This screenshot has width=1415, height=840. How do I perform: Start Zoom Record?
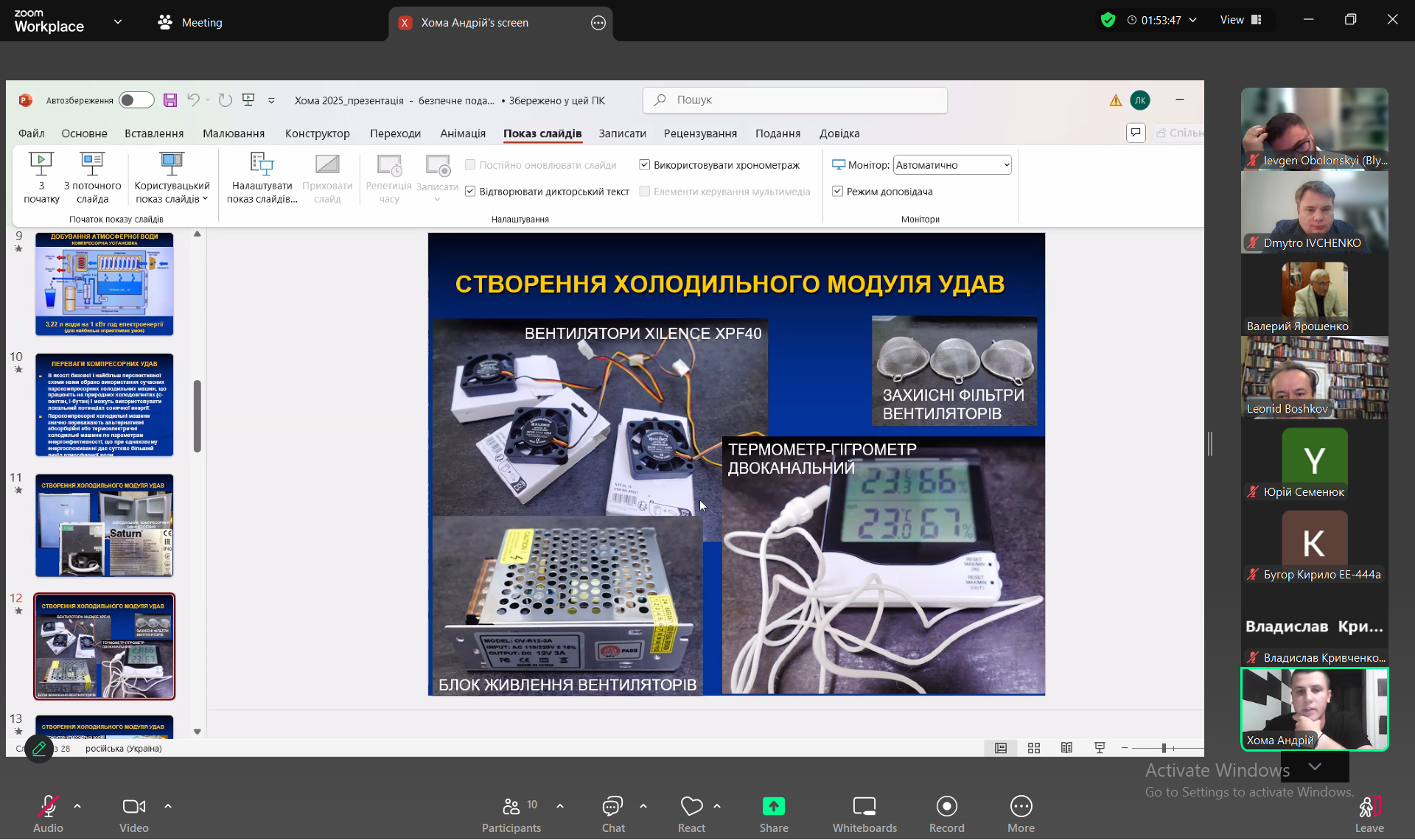[946, 813]
